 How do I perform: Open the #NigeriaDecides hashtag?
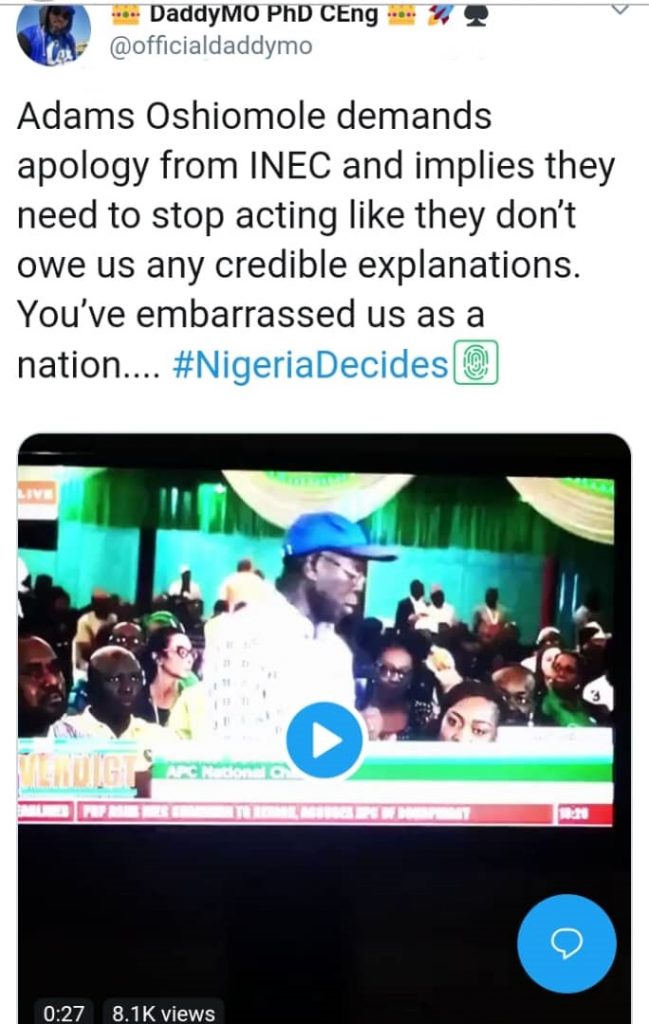pos(310,365)
